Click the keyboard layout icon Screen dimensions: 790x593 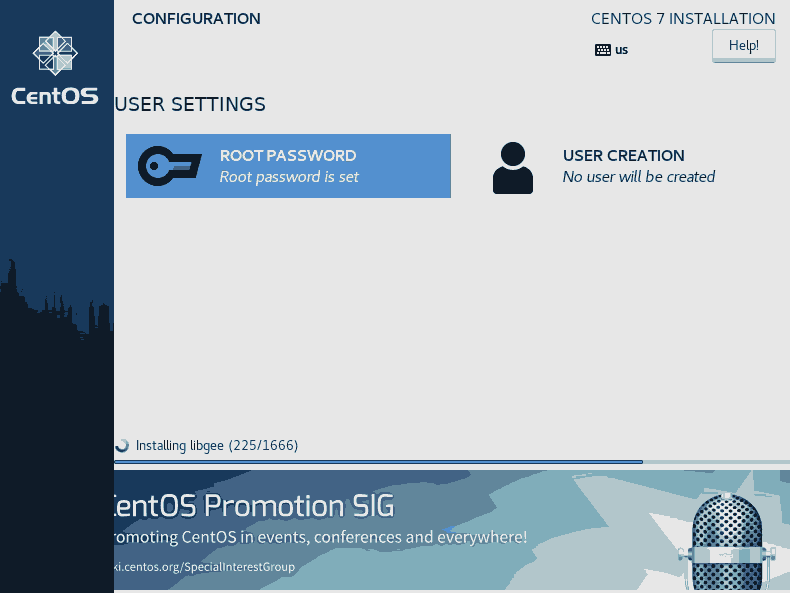click(x=603, y=50)
